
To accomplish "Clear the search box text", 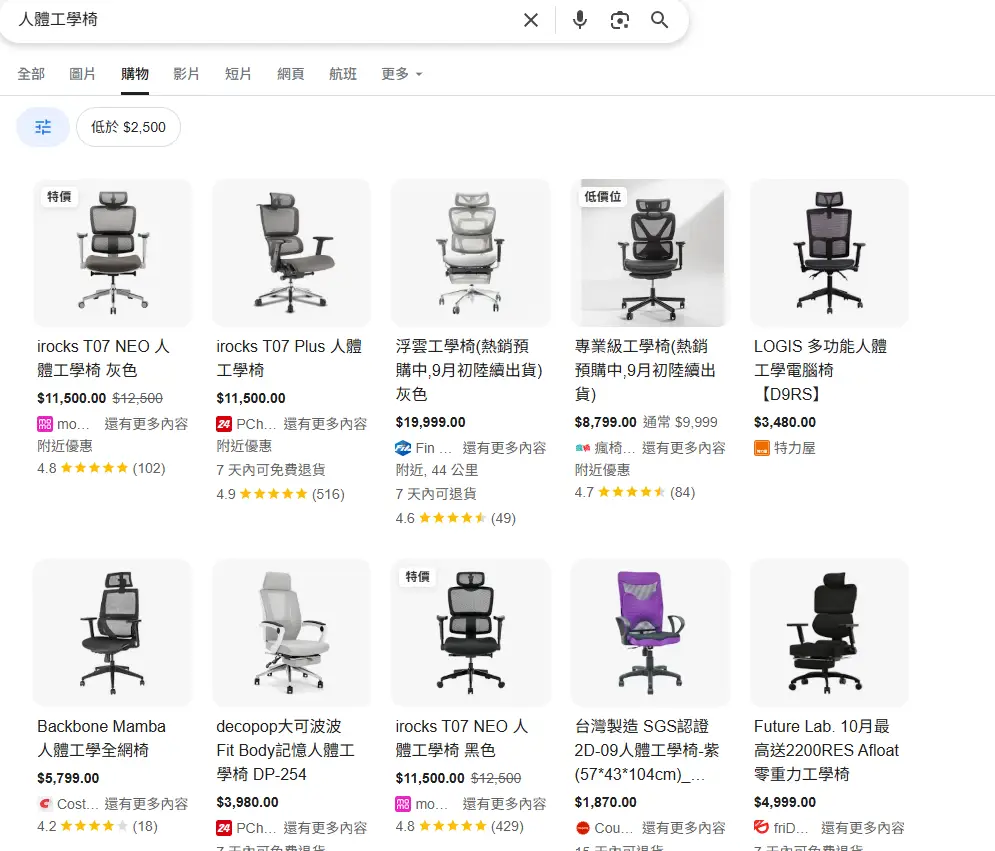I will 531,20.
